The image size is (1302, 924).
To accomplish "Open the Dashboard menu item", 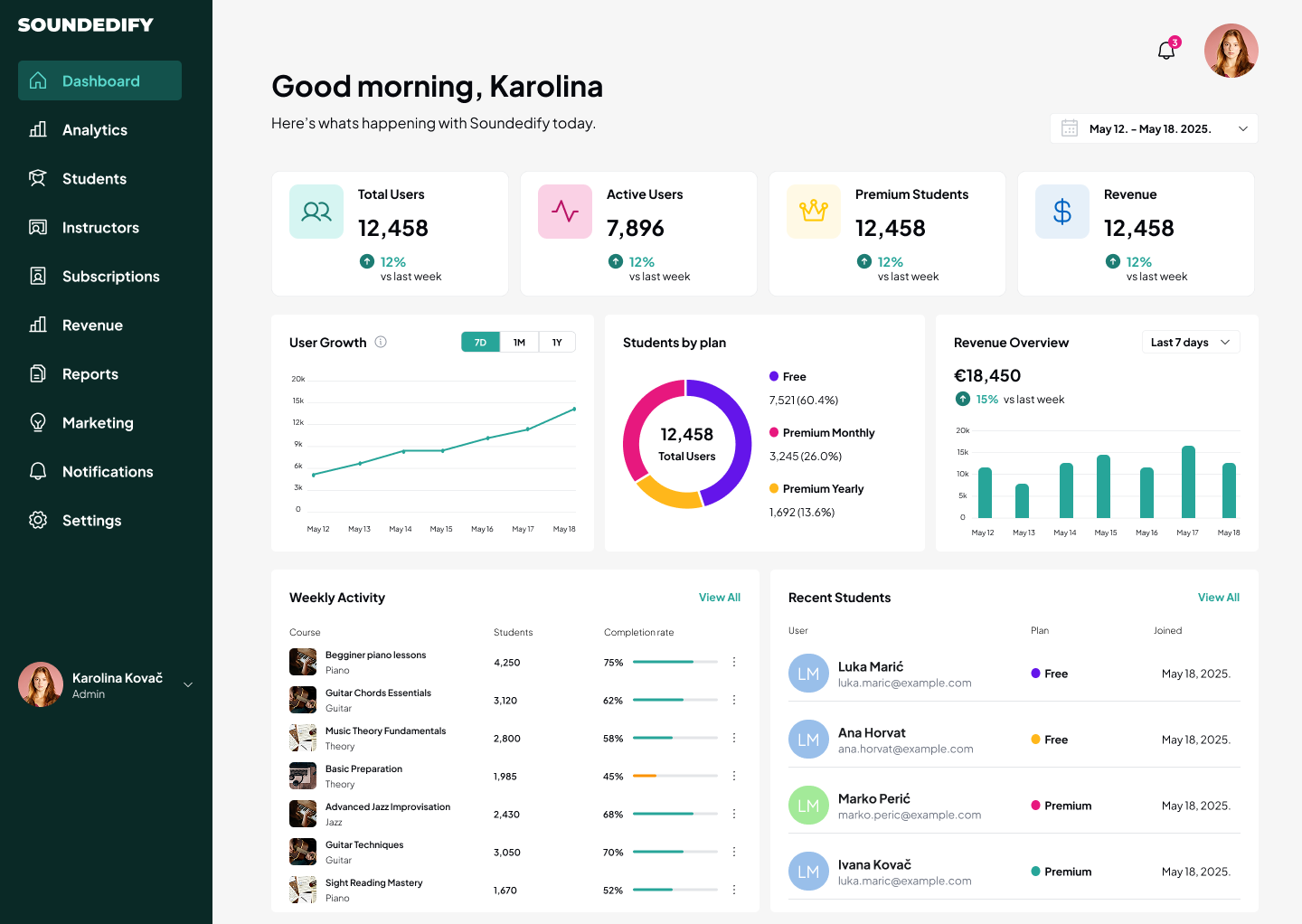I will [x=99, y=80].
